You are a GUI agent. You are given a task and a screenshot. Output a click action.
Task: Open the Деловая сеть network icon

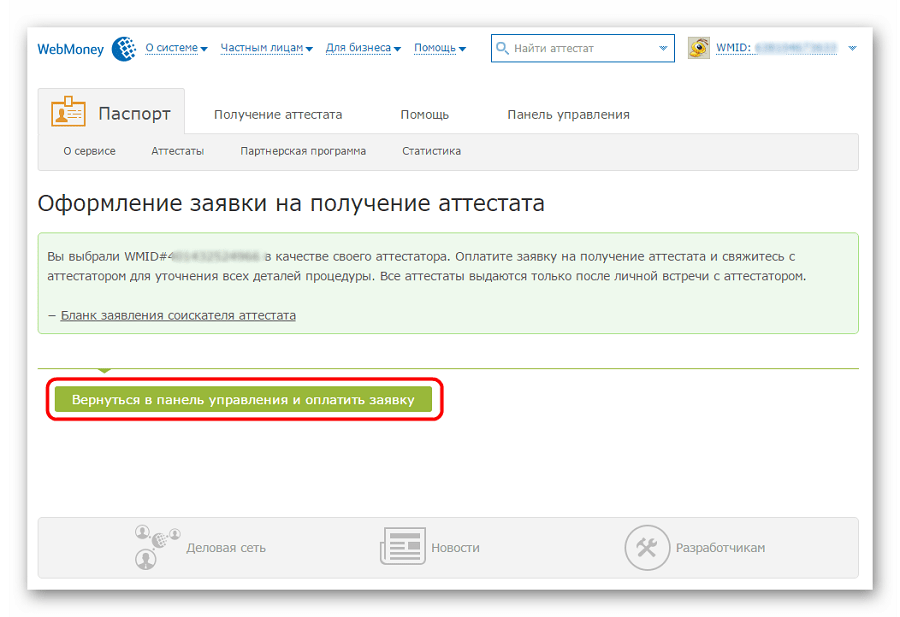pos(157,547)
